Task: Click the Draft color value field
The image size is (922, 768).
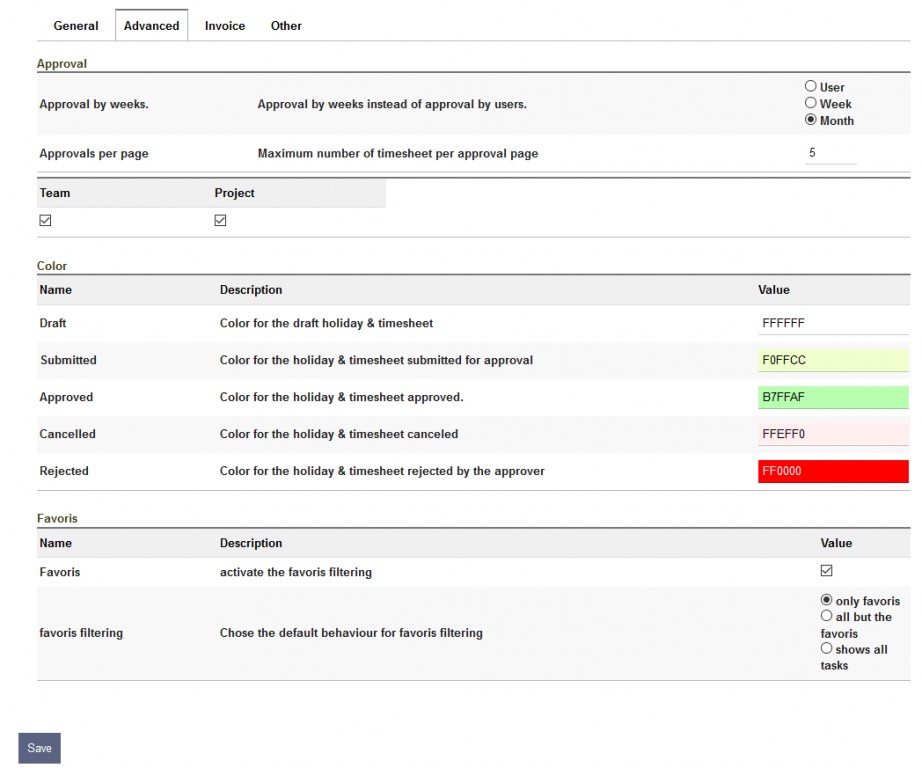Action: coord(833,324)
